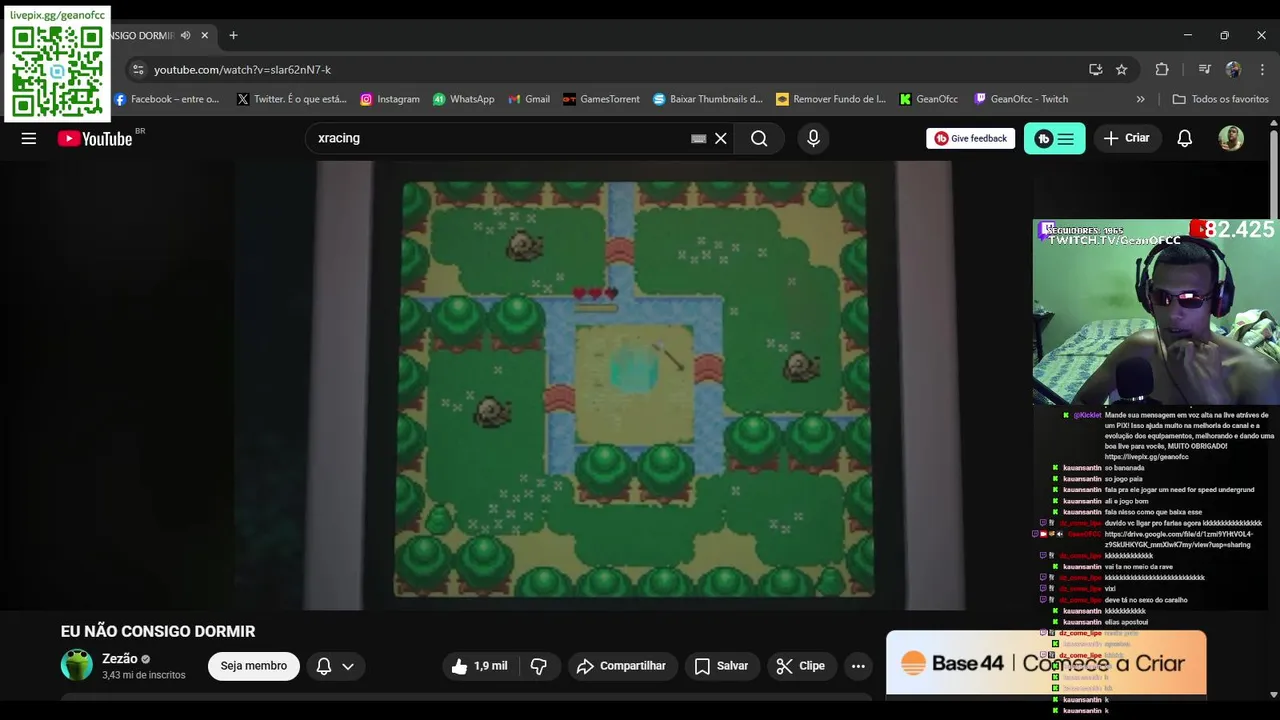
Task: Open the YouTube hamburger guide menu
Action: [x=29, y=139]
